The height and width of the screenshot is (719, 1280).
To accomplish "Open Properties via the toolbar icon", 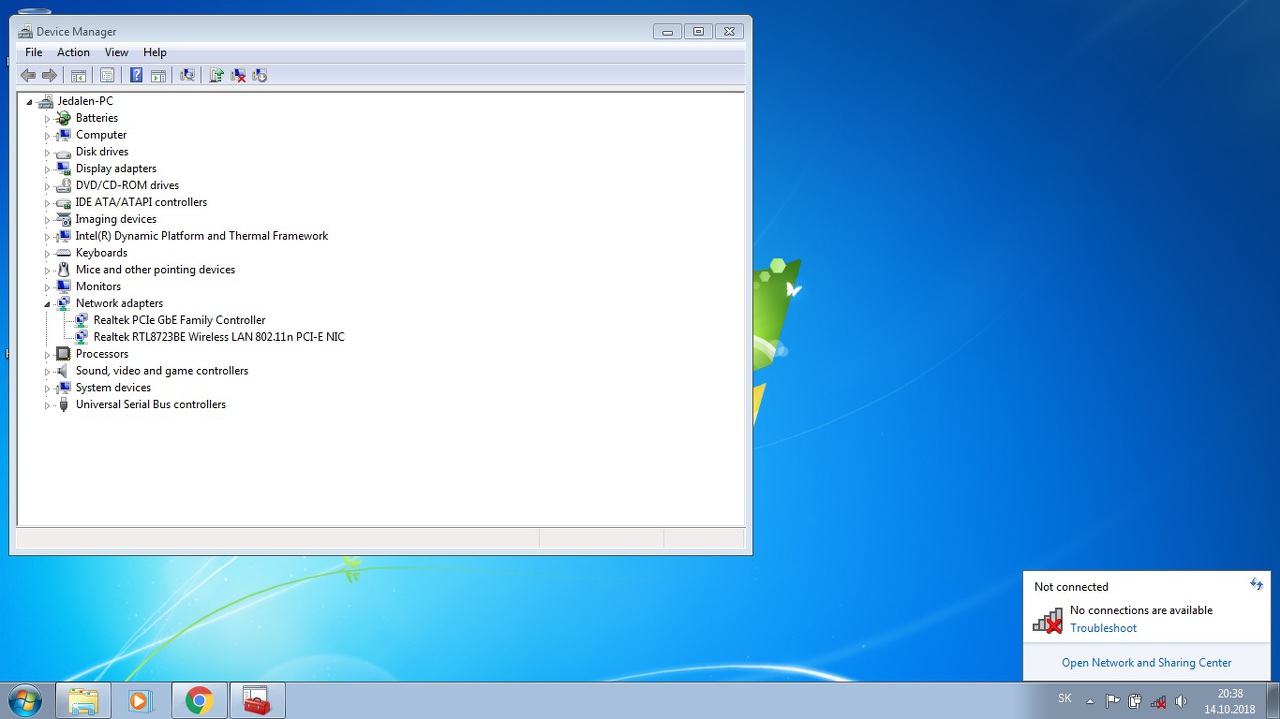I will [107, 75].
